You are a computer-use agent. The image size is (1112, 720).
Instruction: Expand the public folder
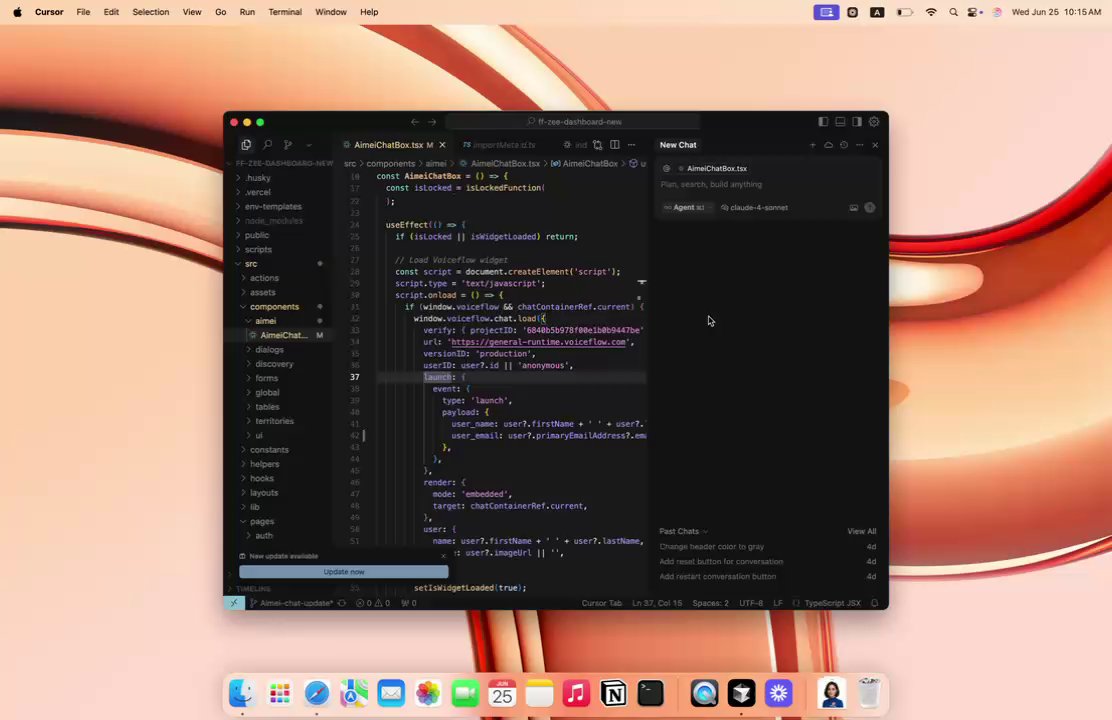[280, 236]
